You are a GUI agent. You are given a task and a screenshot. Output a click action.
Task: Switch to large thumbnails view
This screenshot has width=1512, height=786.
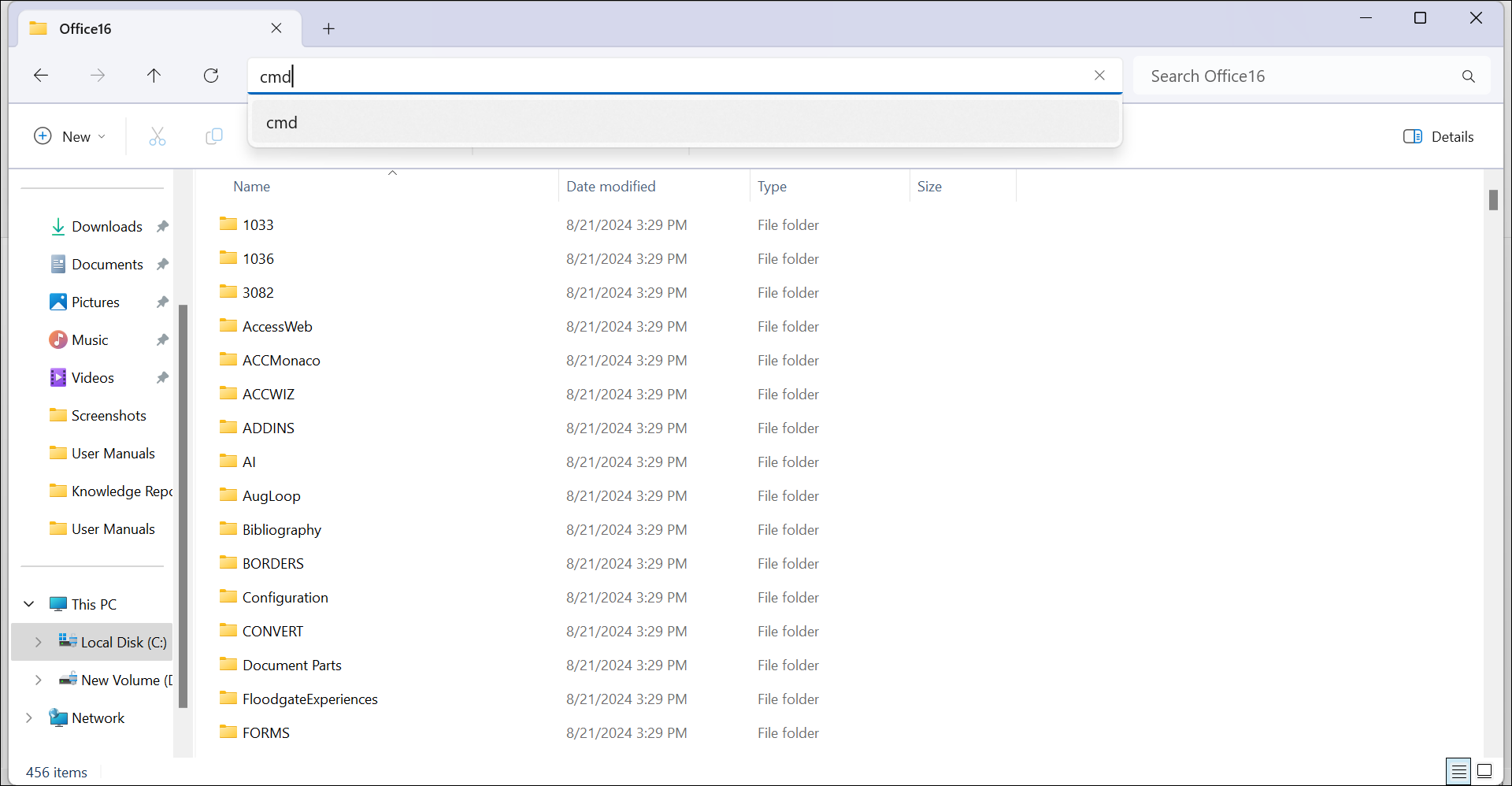tap(1484, 771)
